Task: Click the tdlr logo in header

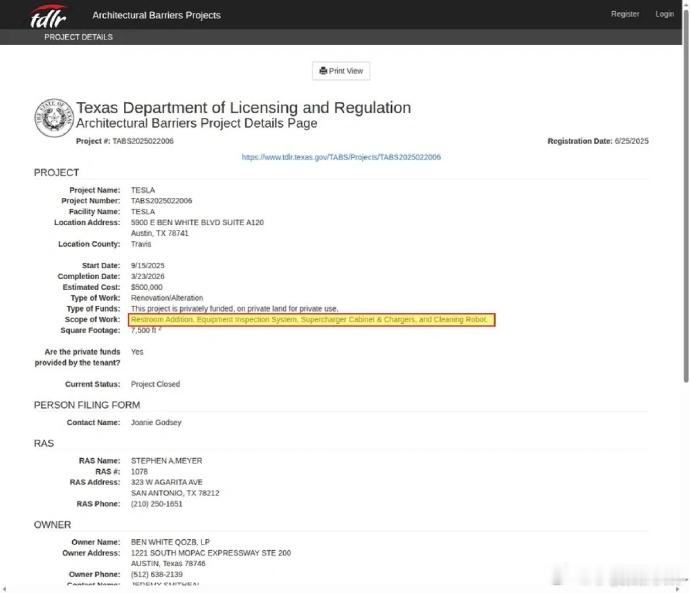Action: click(48, 17)
